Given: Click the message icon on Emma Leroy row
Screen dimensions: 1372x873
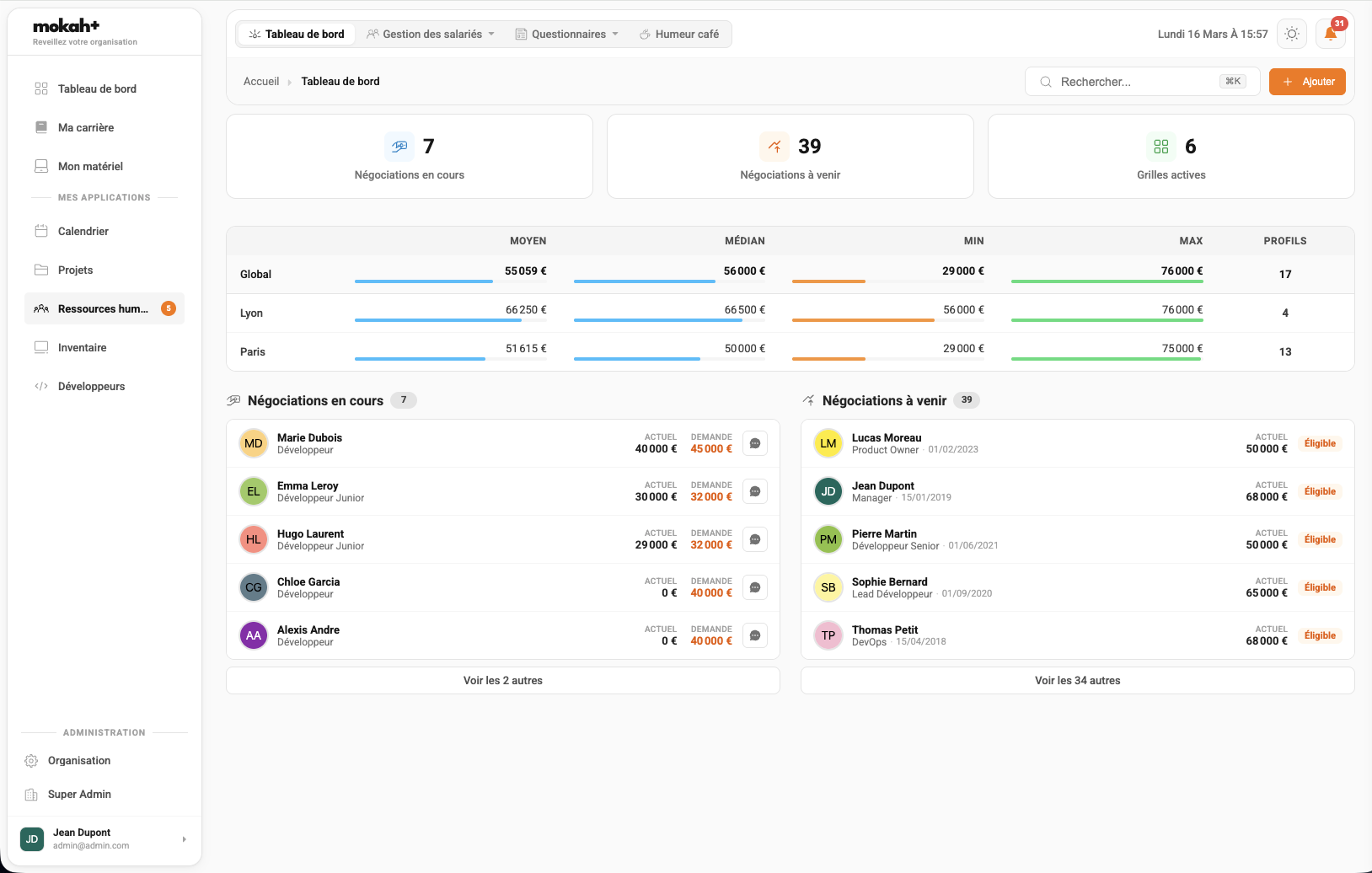Looking at the screenshot, I should [755, 491].
